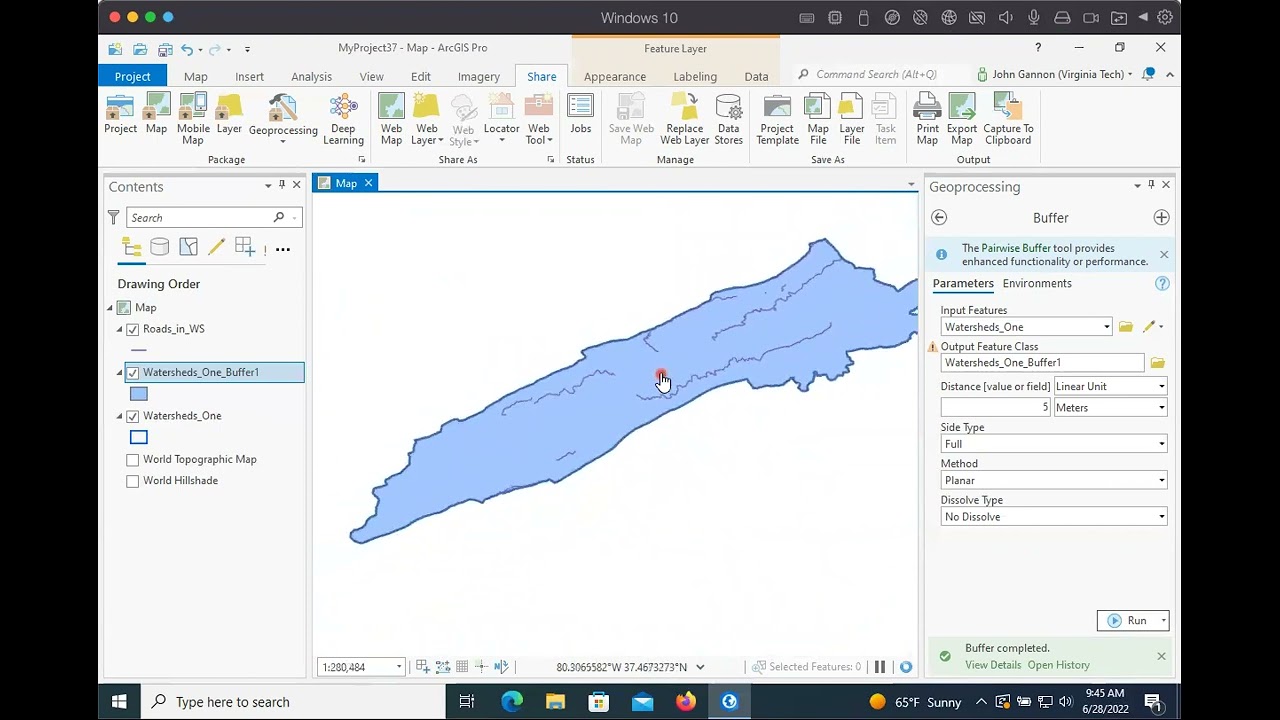The width and height of the screenshot is (1280, 720).
Task: Browse for Output Feature Class folder
Action: pyautogui.click(x=1157, y=363)
